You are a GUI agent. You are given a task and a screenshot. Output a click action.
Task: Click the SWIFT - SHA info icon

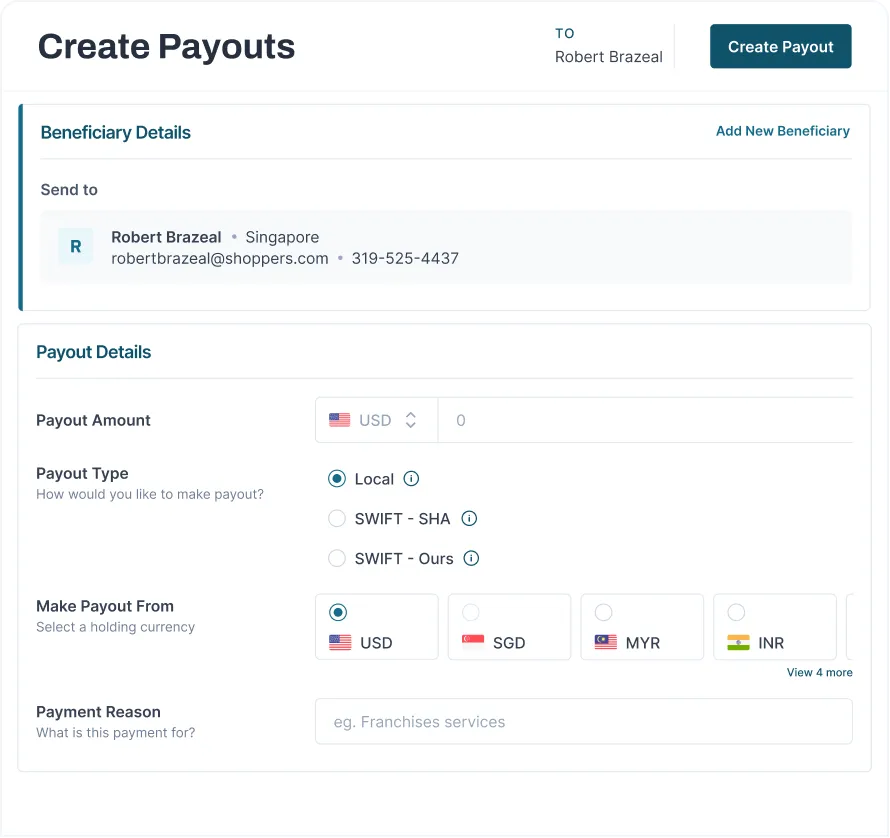click(x=469, y=519)
